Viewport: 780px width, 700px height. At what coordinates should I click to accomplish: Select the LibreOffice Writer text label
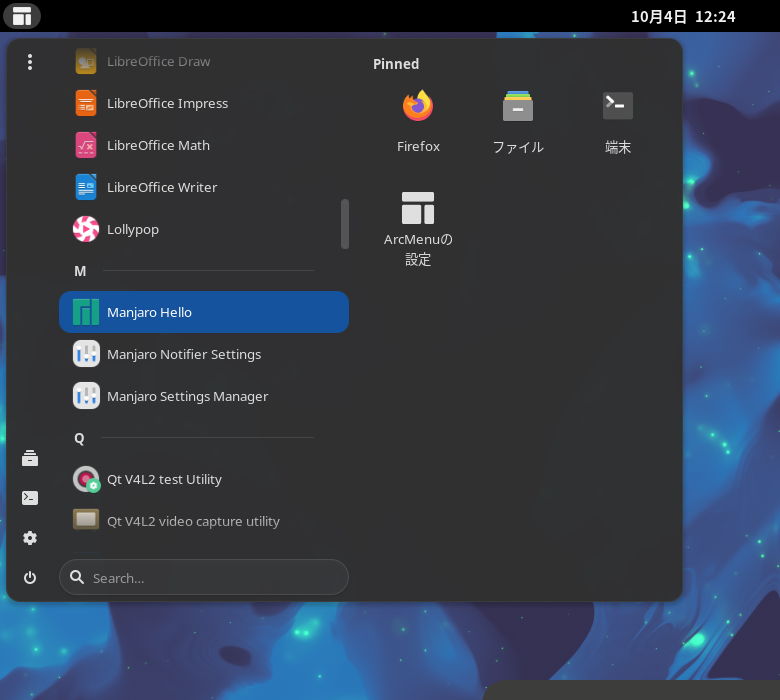[x=162, y=188]
